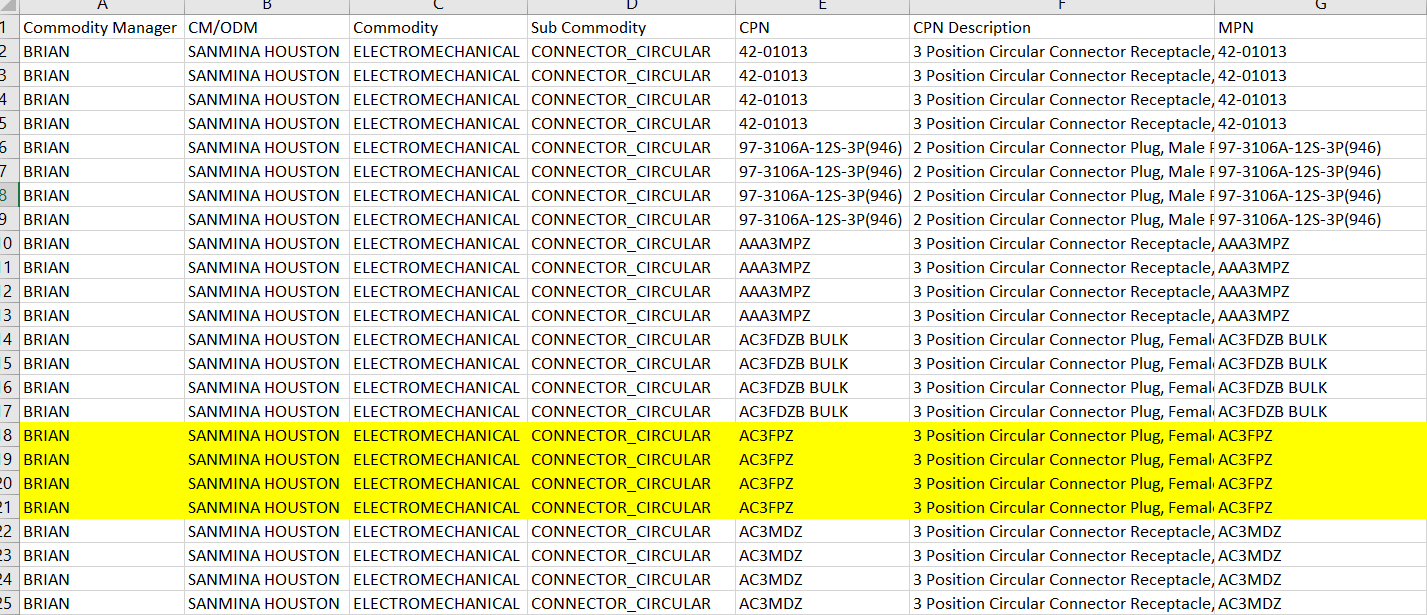The height and width of the screenshot is (615, 1427).
Task: Select column C header
Action: 438,6
